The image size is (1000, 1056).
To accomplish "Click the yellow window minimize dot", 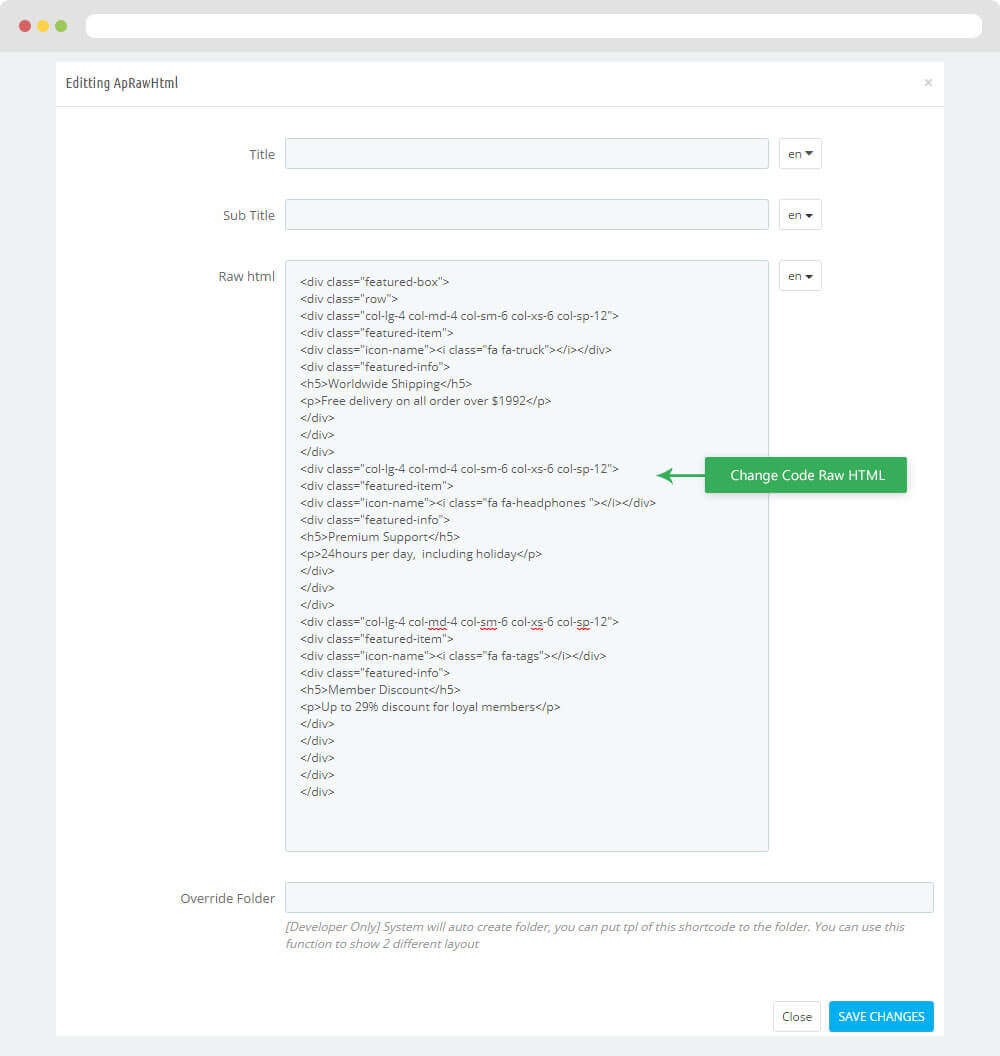I will click(x=43, y=26).
